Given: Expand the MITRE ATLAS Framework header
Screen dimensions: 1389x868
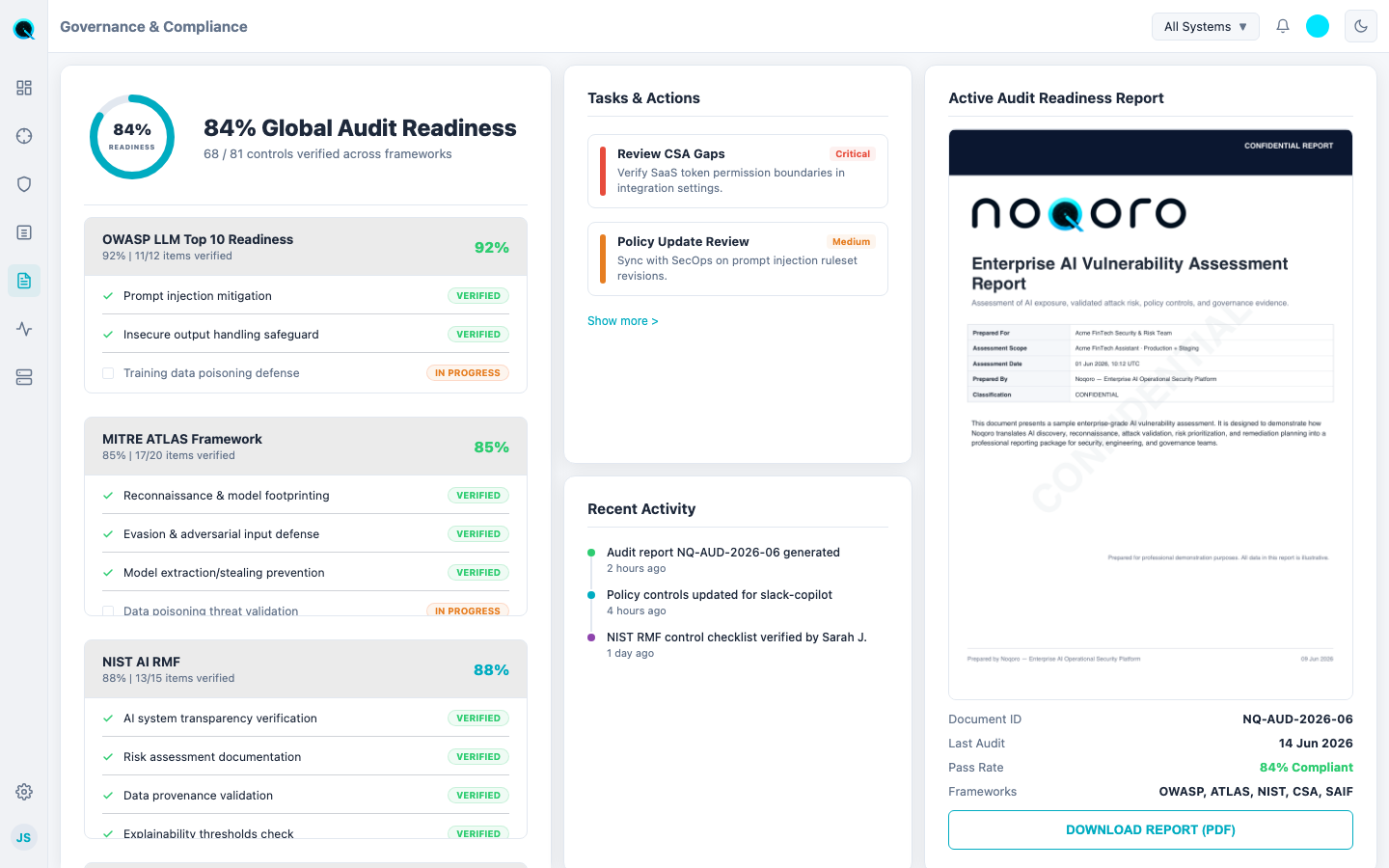Looking at the screenshot, I should tap(306, 447).
